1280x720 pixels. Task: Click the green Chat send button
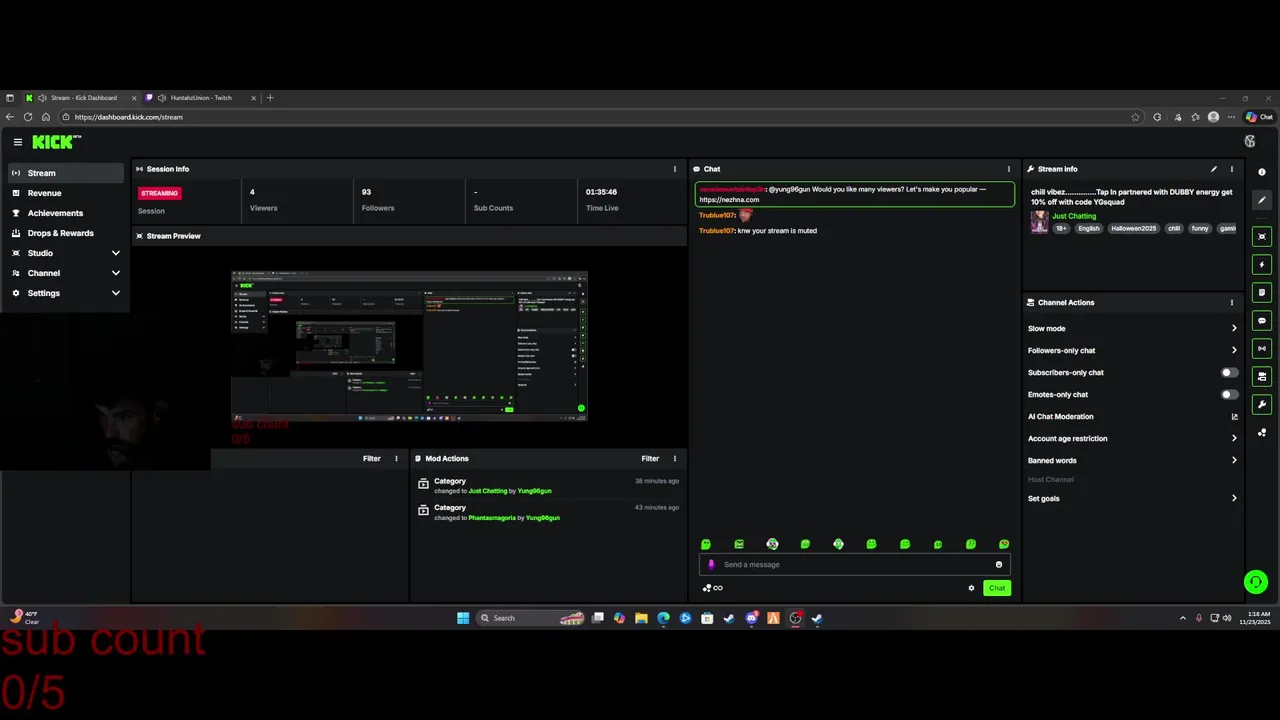tap(997, 588)
